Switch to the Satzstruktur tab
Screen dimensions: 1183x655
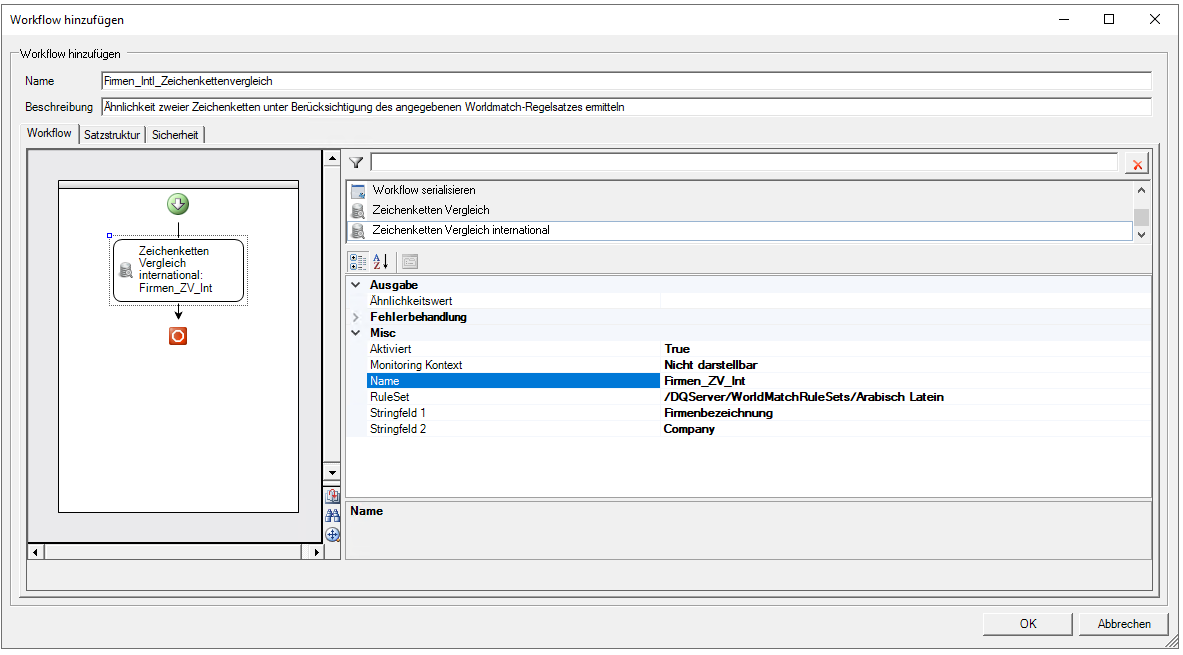pyautogui.click(x=112, y=135)
